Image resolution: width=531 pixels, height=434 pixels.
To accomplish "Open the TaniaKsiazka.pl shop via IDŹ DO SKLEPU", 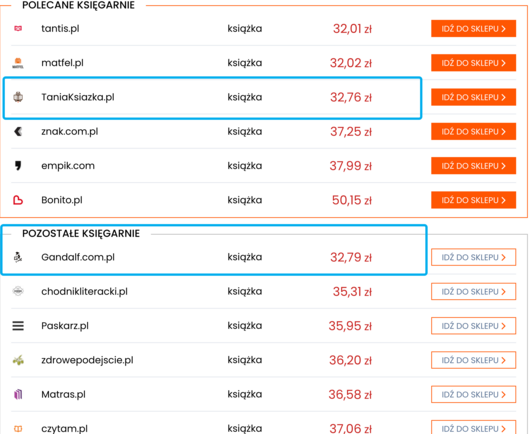I will pos(473,97).
